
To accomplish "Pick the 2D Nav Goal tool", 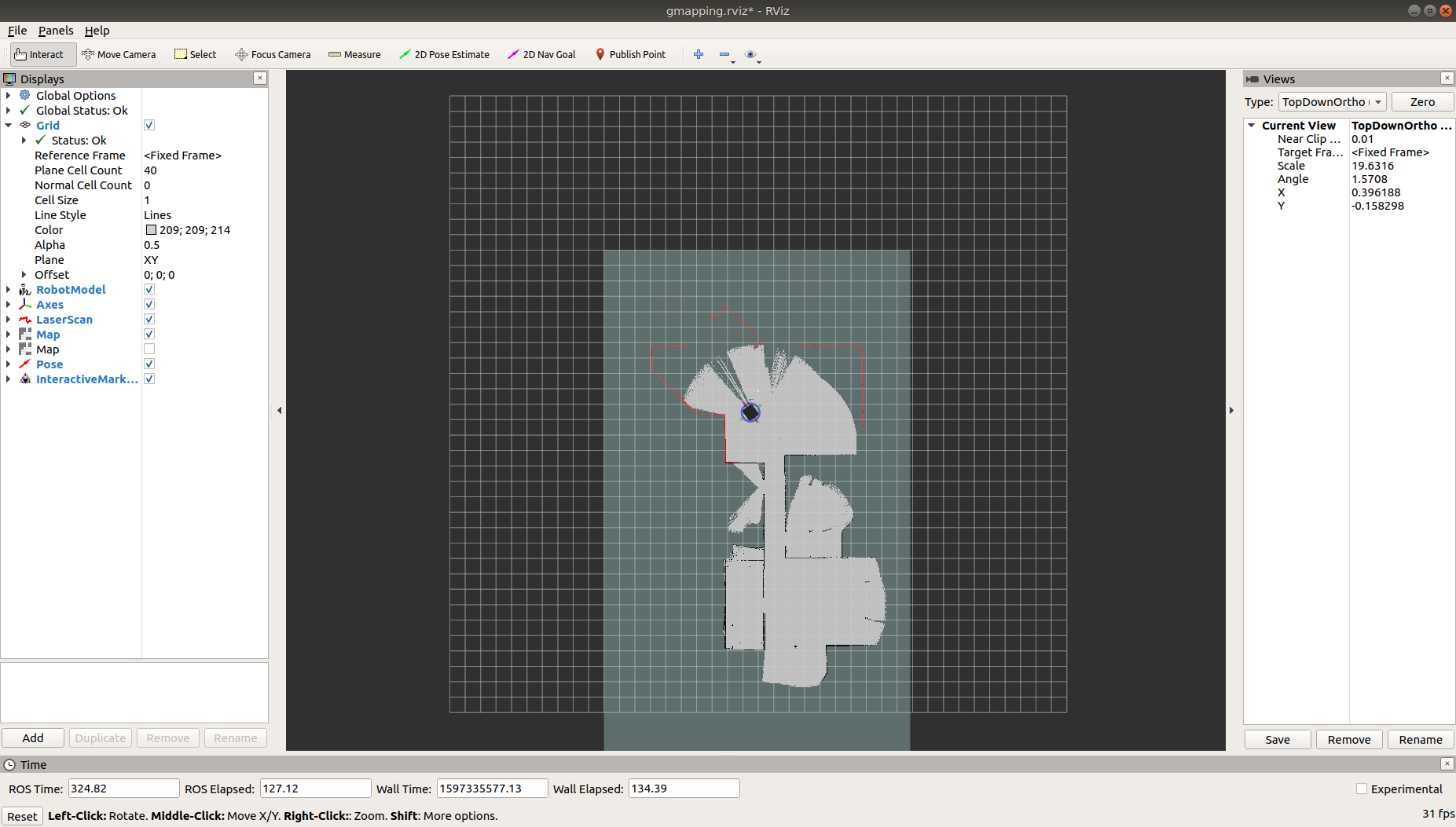I will coord(541,54).
